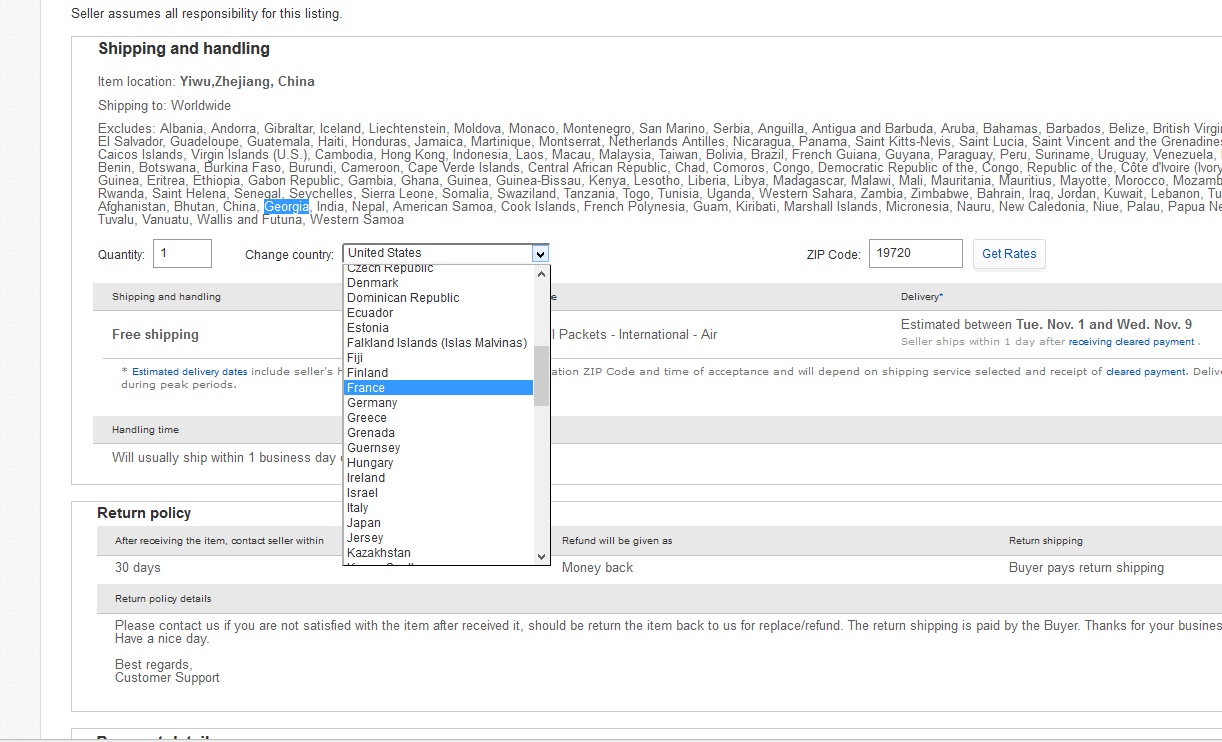
Task: Choose Falkland Islands (Islas Malvinas) option
Action: (436, 343)
